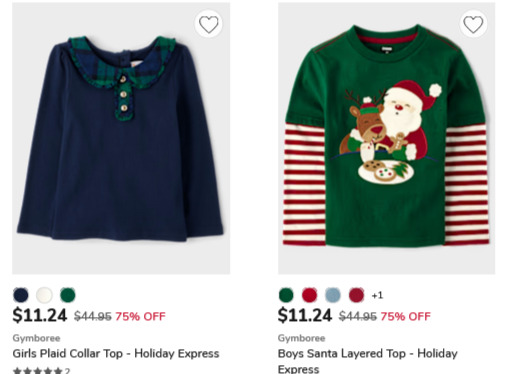Click $11.24 price of Plaid Collar Top
Image resolution: width=516 pixels, height=374 pixels.
coord(40,315)
